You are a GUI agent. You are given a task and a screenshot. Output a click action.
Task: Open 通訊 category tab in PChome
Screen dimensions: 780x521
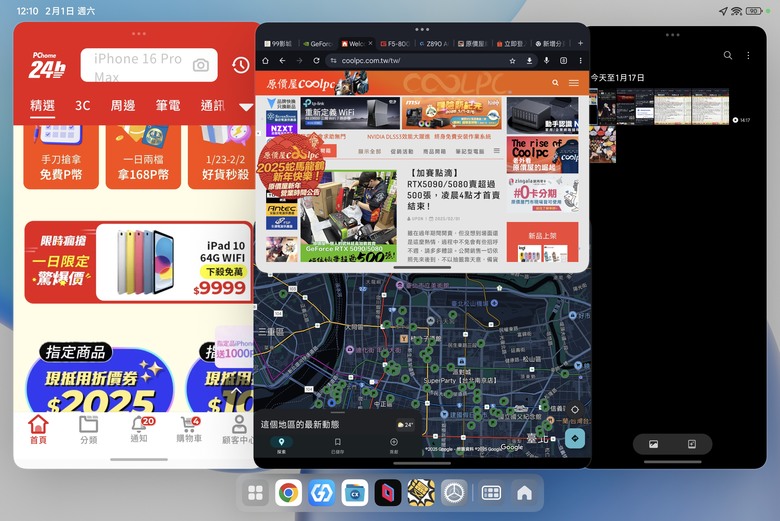212,105
